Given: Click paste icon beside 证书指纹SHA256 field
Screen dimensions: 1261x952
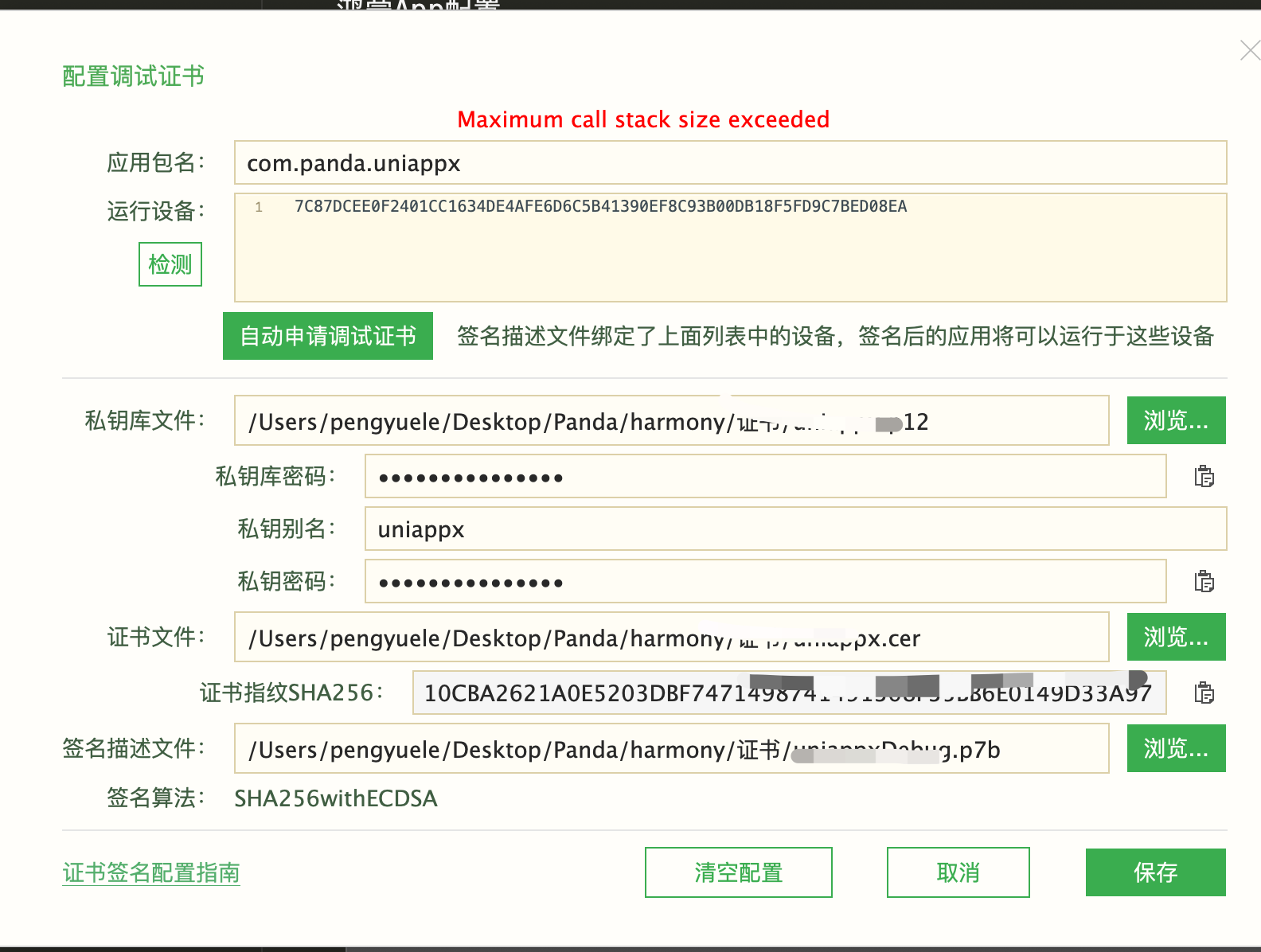Looking at the screenshot, I should click(x=1204, y=693).
